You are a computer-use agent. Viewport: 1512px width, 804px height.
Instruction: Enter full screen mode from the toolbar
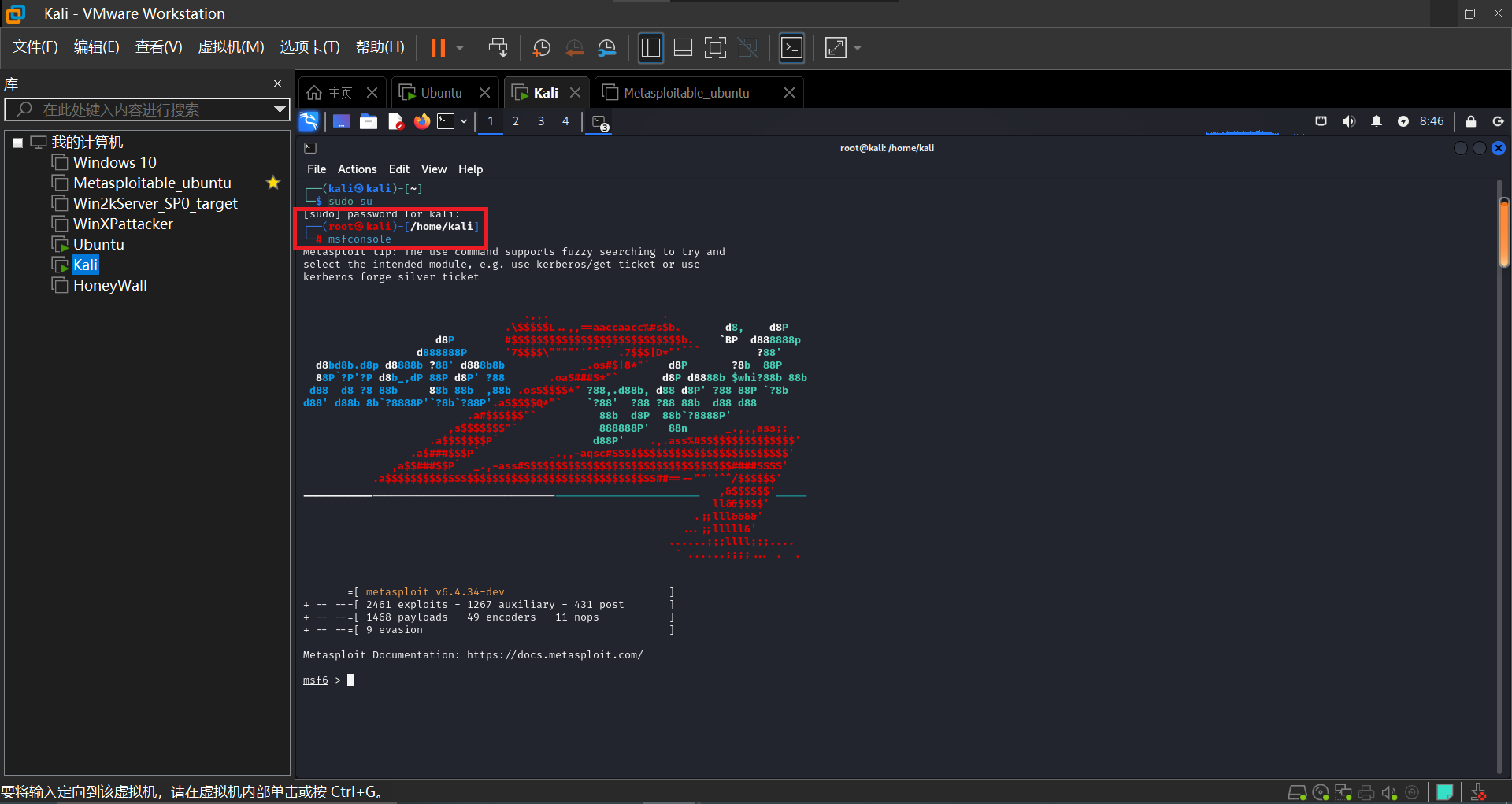click(x=715, y=48)
